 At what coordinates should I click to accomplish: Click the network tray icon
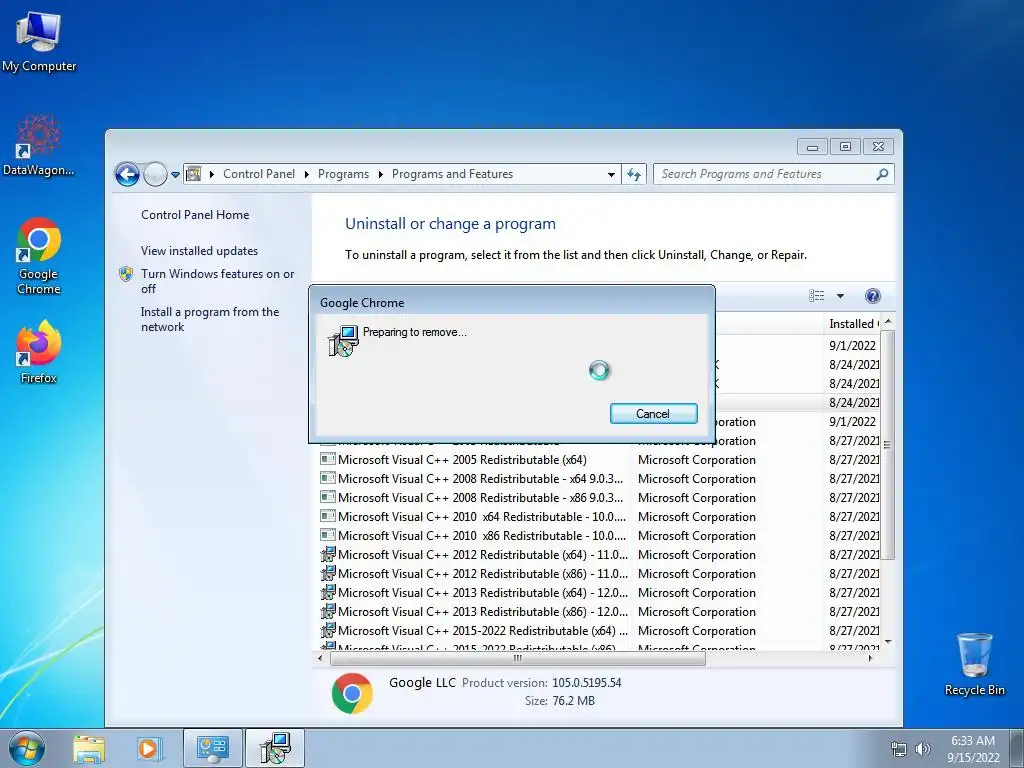coord(899,749)
